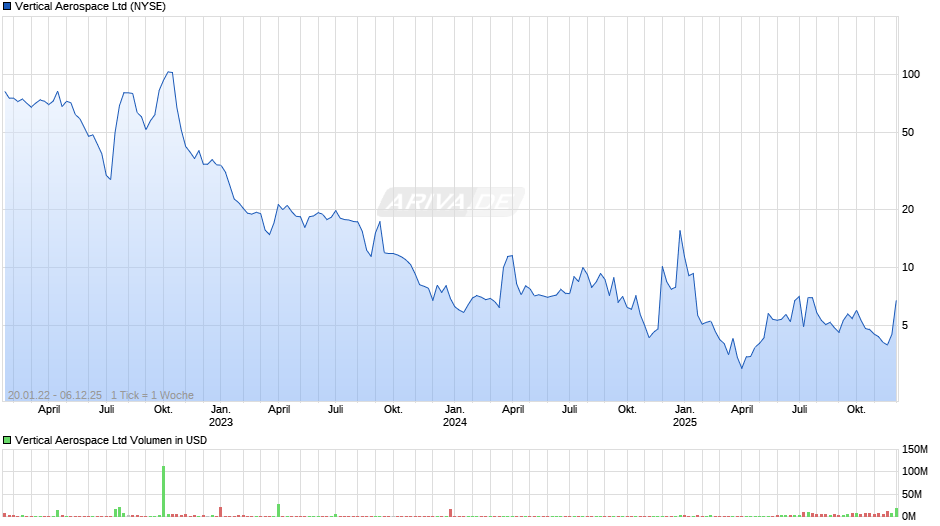This screenshot has width=940, height=526.
Task: Click the blue Vertical Aerospace legend square
Action: (x=7, y=7)
